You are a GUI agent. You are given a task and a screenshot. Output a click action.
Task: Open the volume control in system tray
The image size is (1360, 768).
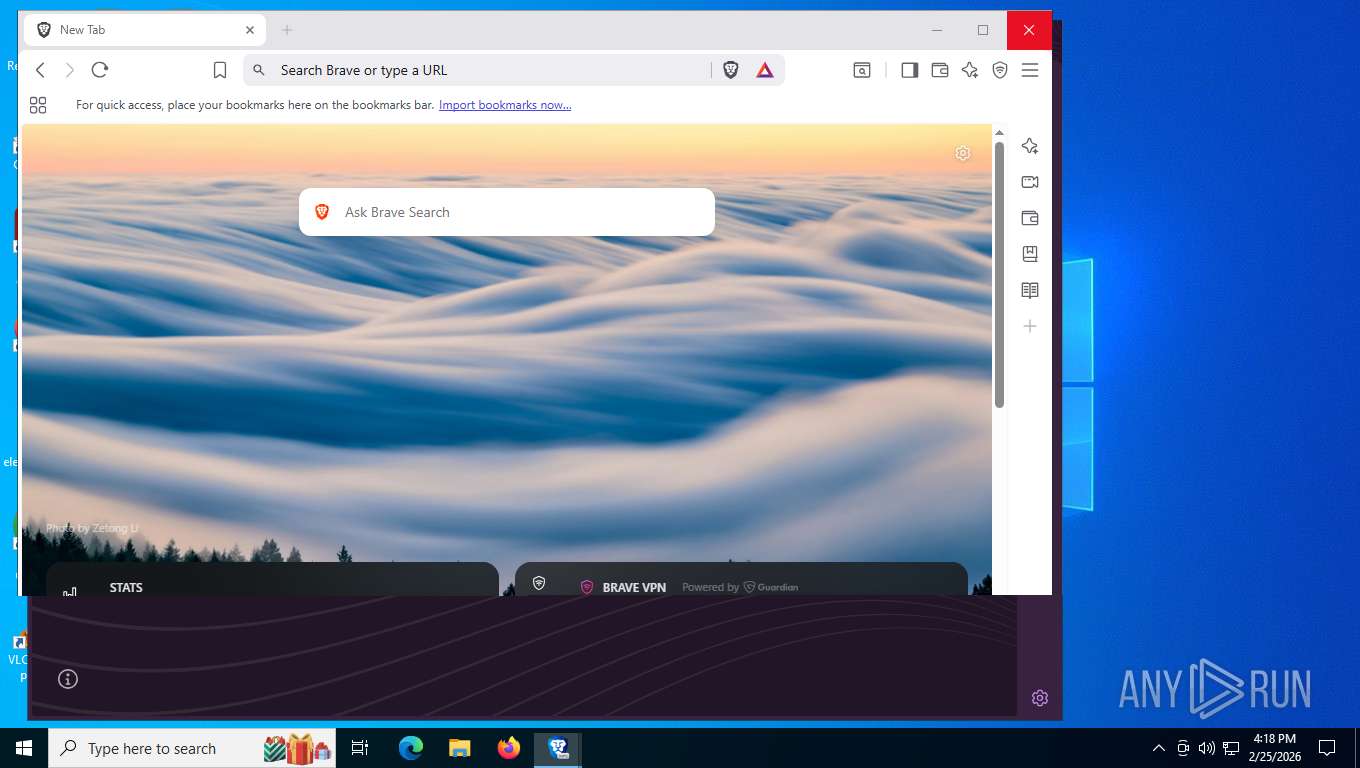(1207, 748)
